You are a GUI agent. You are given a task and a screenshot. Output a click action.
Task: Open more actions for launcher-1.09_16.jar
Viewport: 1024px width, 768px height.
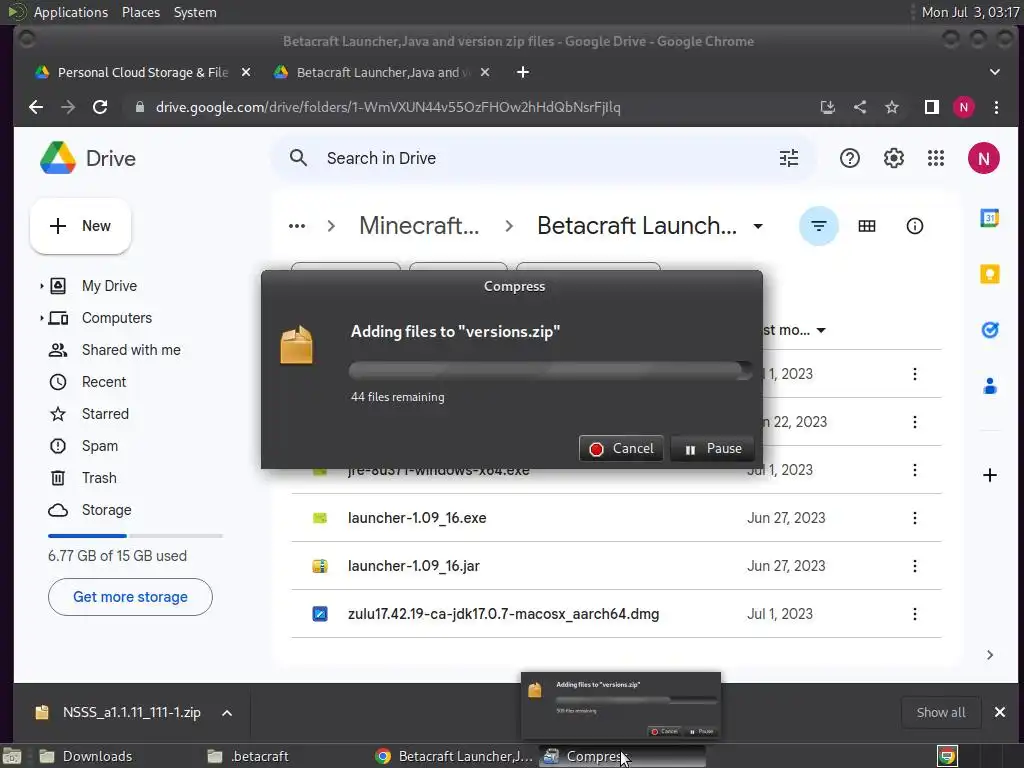pyautogui.click(x=914, y=566)
